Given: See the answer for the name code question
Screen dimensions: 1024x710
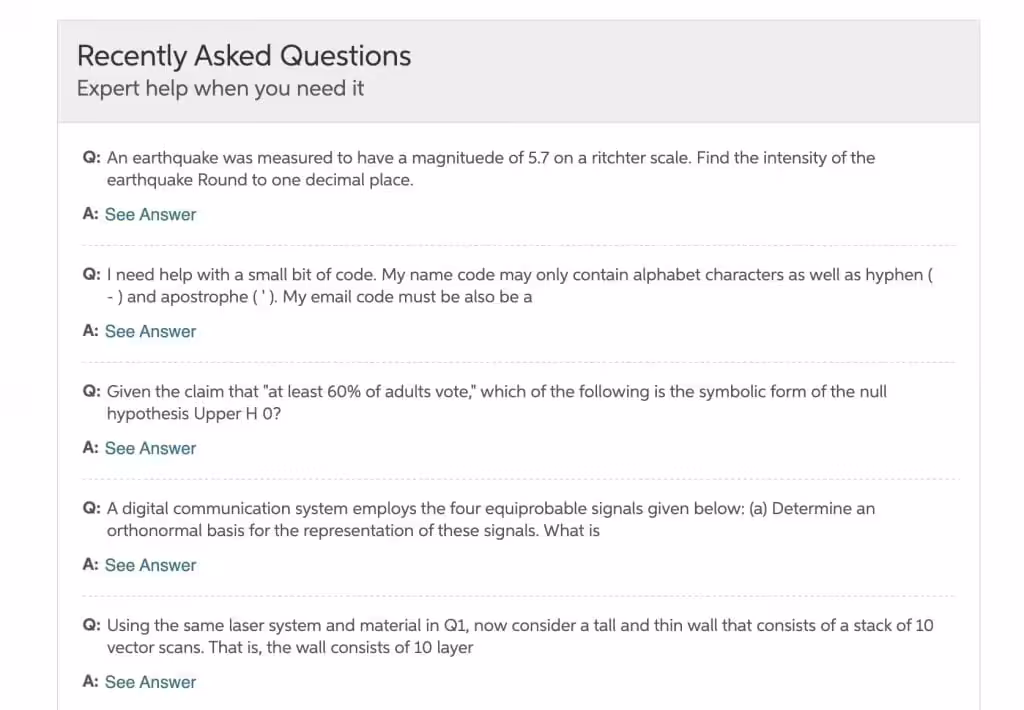Looking at the screenshot, I should 150,331.
